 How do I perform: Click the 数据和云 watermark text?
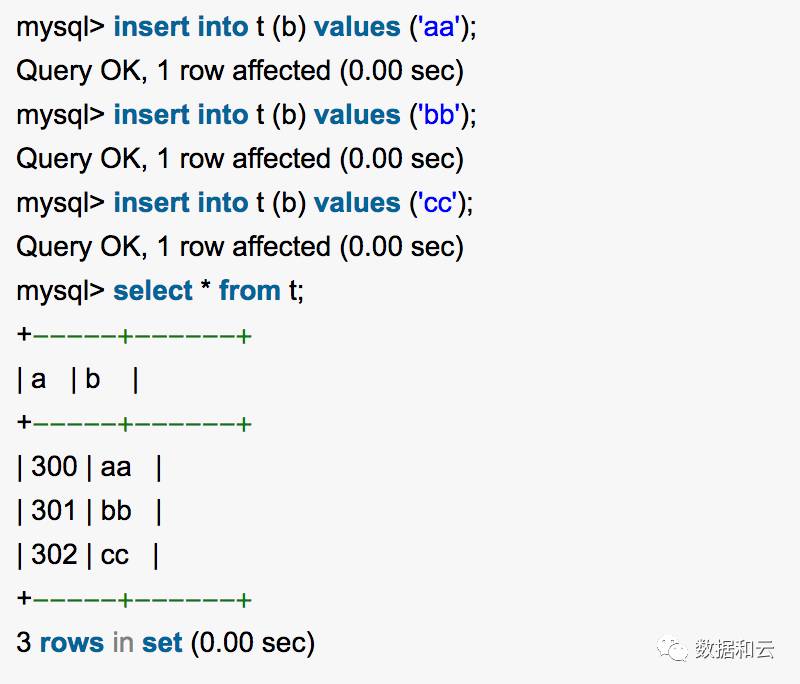click(x=735, y=649)
